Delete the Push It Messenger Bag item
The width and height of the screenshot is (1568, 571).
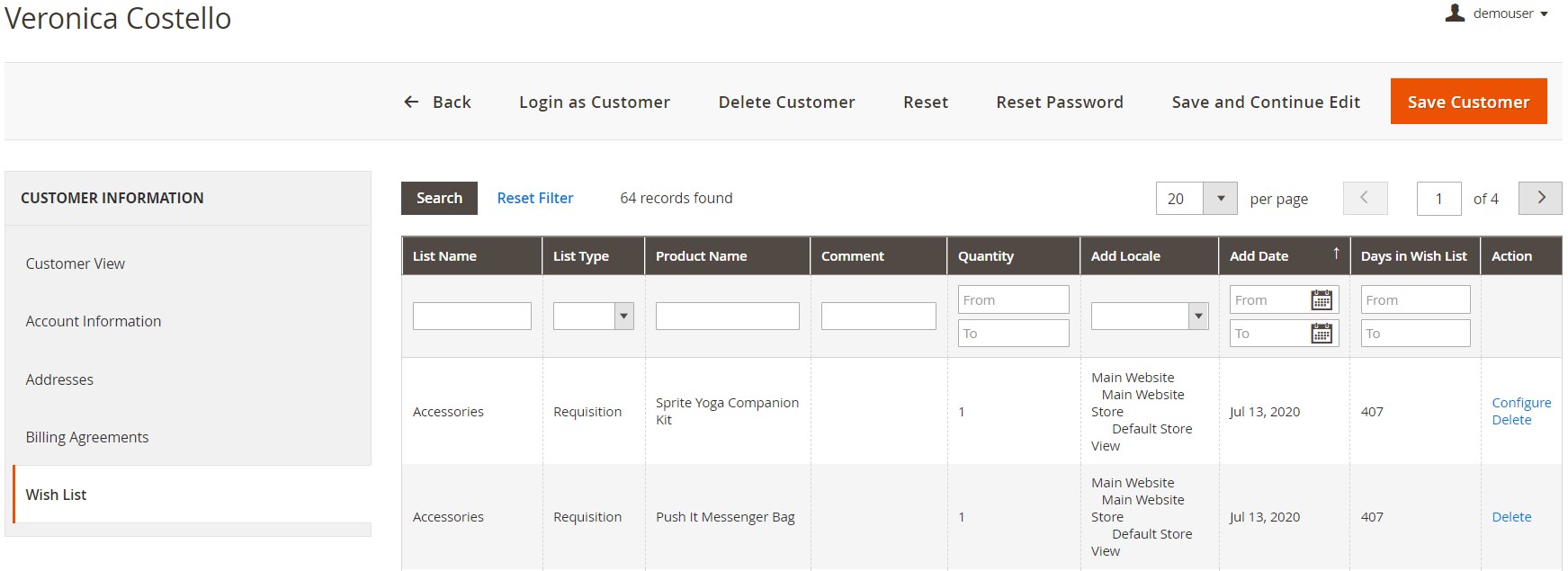click(1511, 517)
